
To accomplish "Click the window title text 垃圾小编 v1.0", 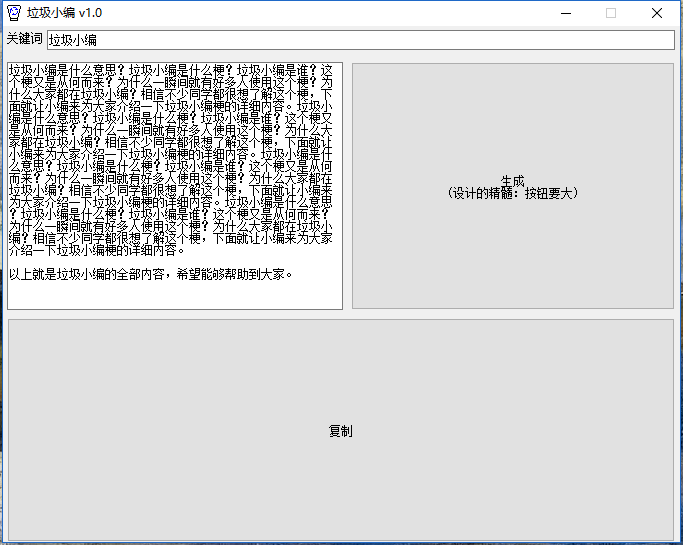I will [64, 13].
